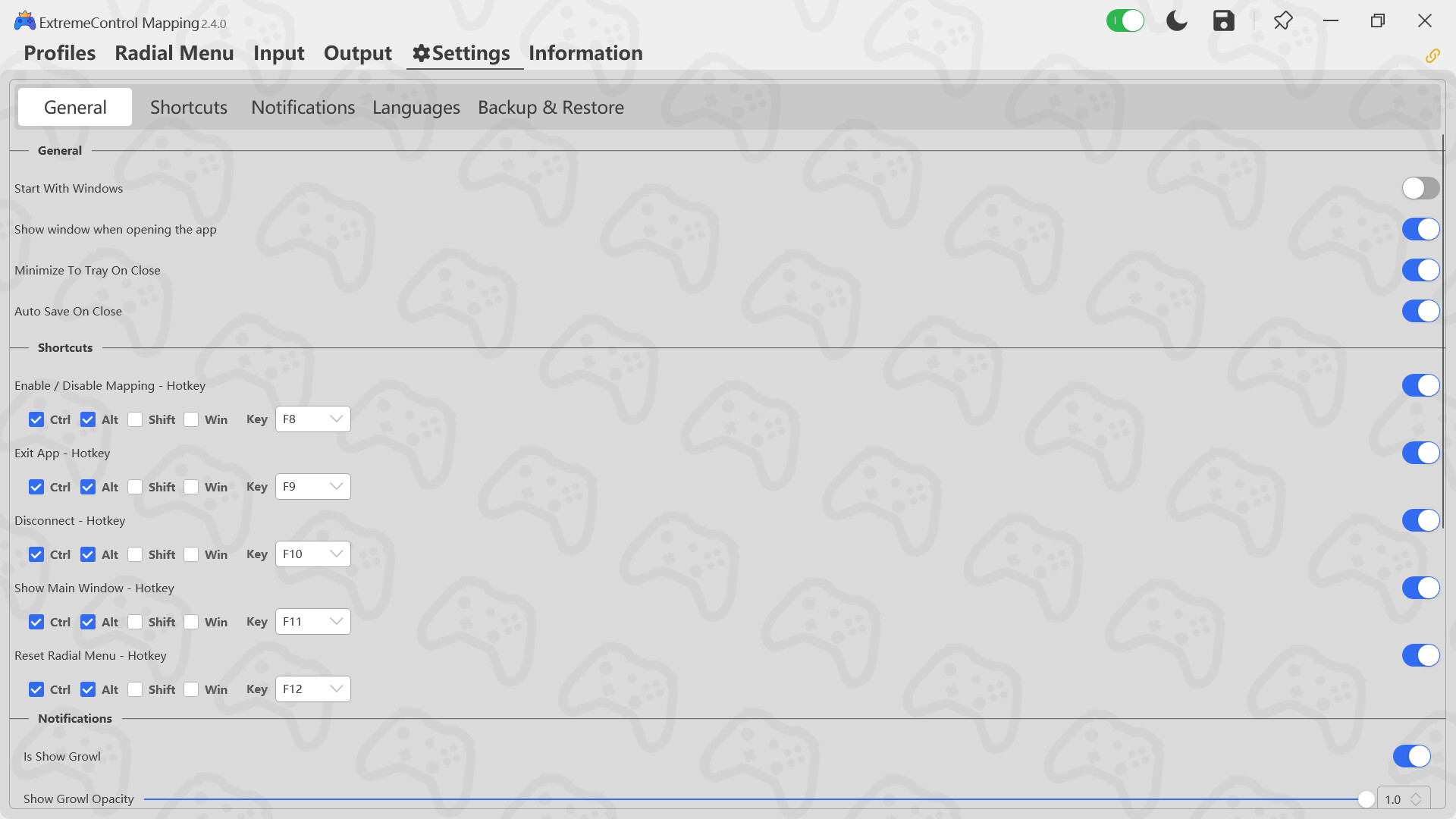Image resolution: width=1456 pixels, height=819 pixels.
Task: Uncheck Ctrl for Exit App hotkey
Action: pyautogui.click(x=36, y=487)
